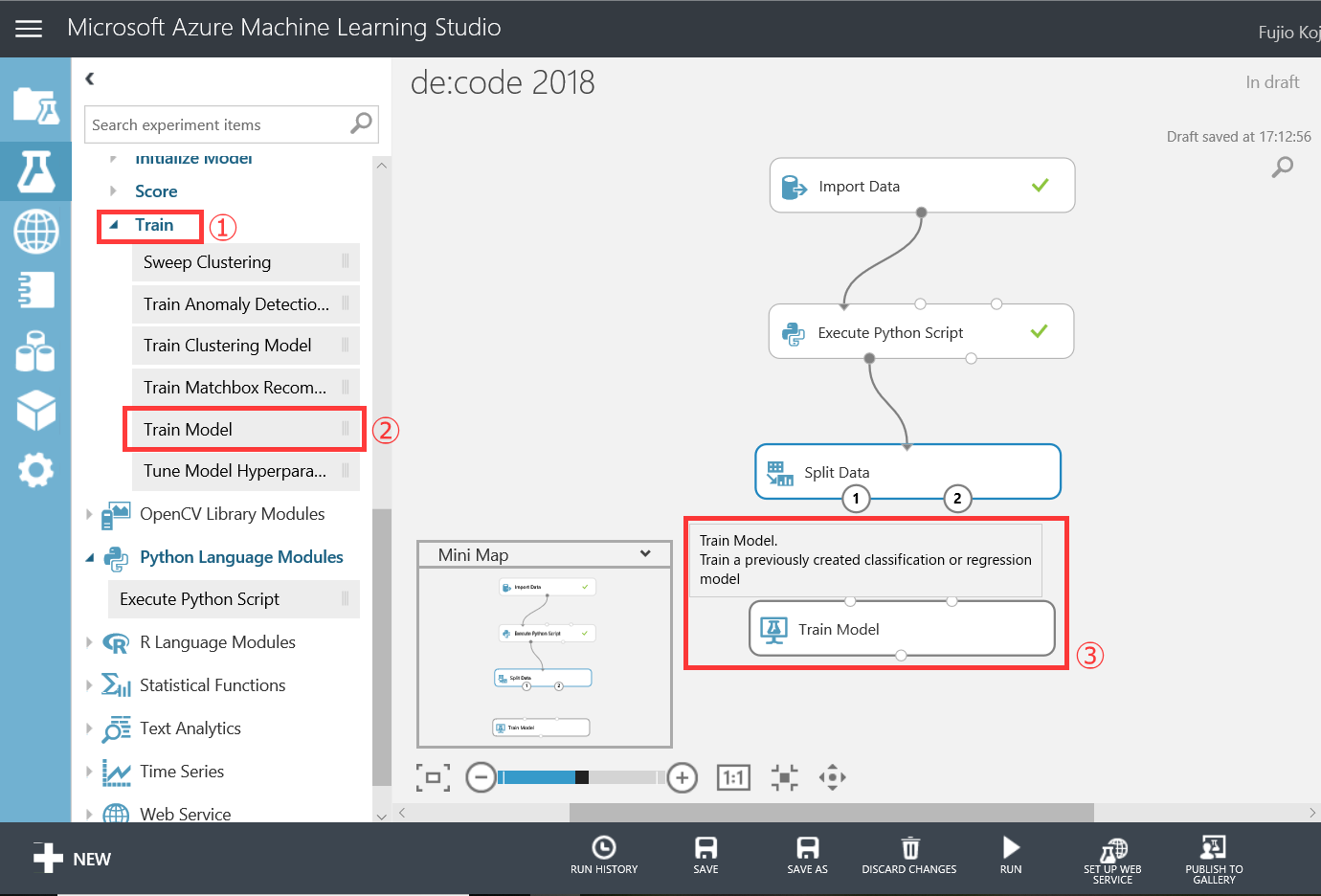Click Web Service category label
1321x896 pixels.
point(185,814)
